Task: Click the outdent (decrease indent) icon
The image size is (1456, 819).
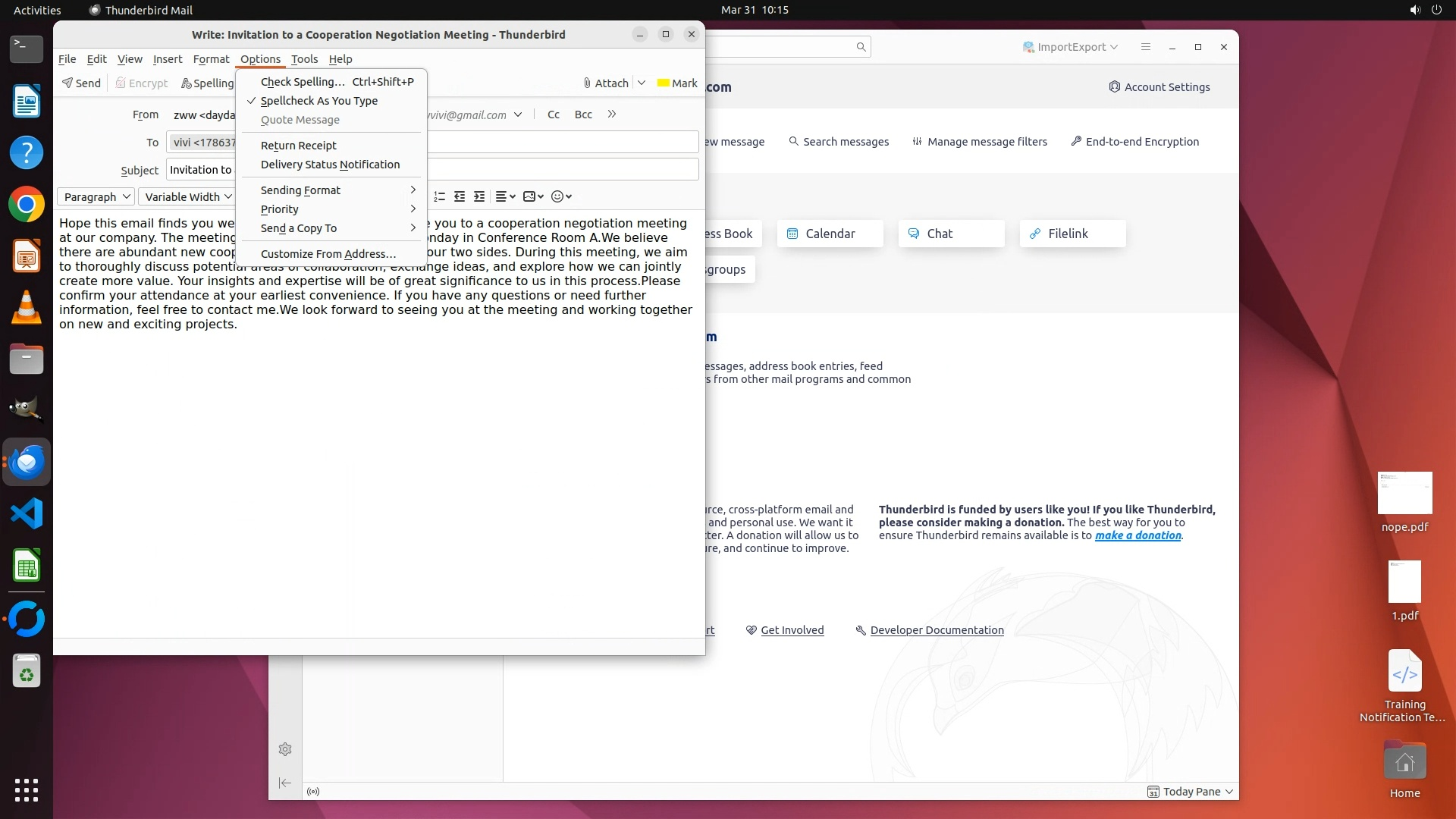Action: point(460,196)
